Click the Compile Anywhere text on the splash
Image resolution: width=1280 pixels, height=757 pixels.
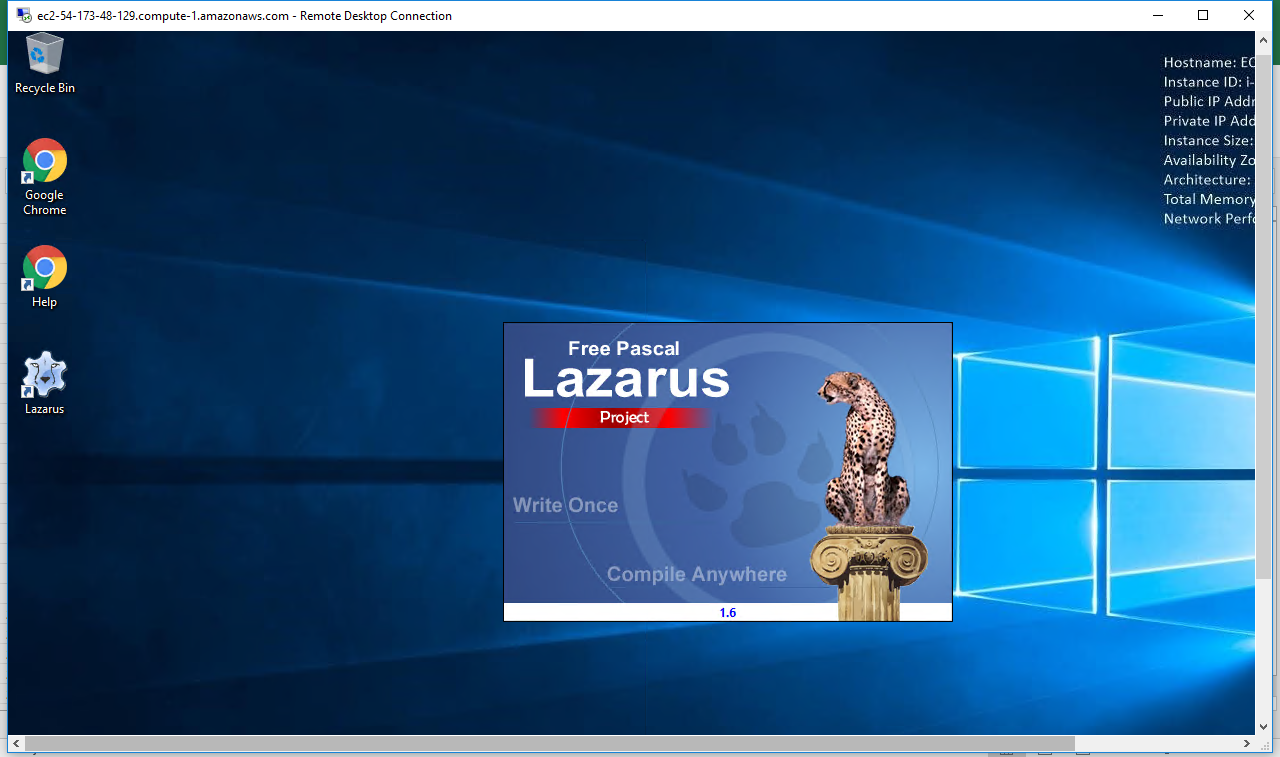pos(696,574)
